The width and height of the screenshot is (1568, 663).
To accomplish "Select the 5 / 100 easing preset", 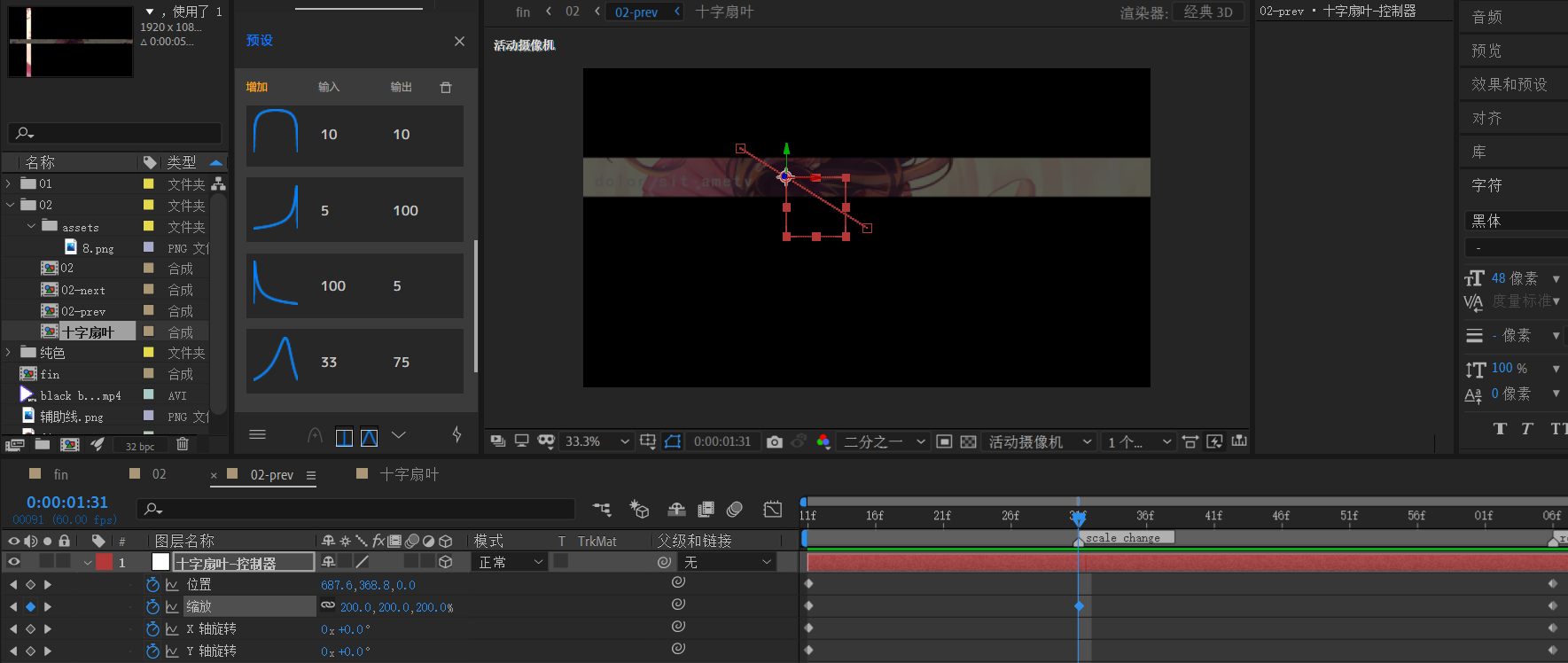I will (355, 210).
